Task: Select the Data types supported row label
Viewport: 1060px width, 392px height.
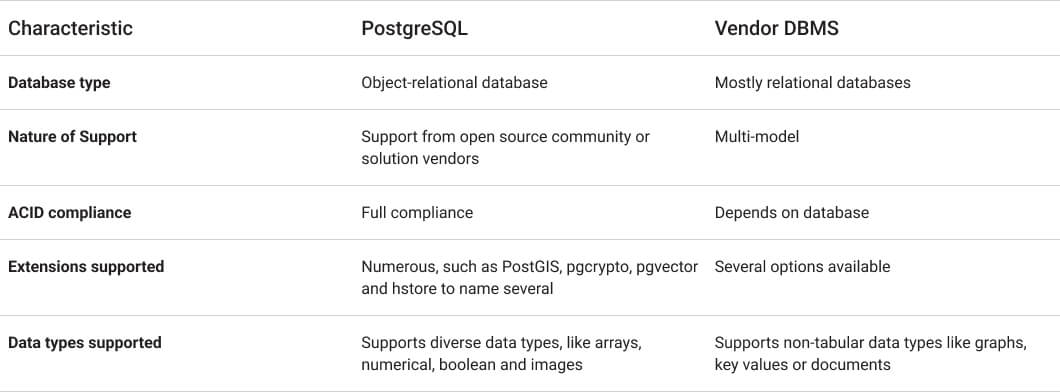Action: [x=85, y=342]
